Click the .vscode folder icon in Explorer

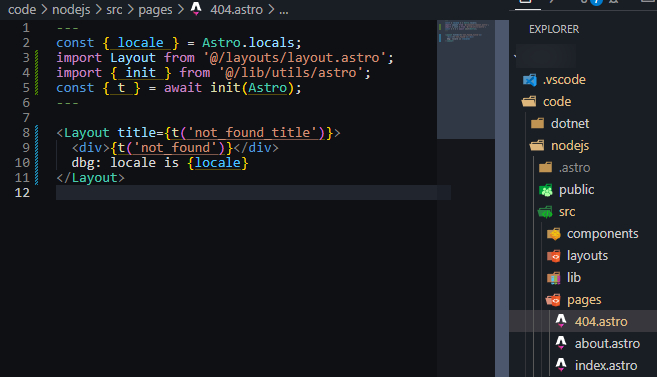(530, 80)
